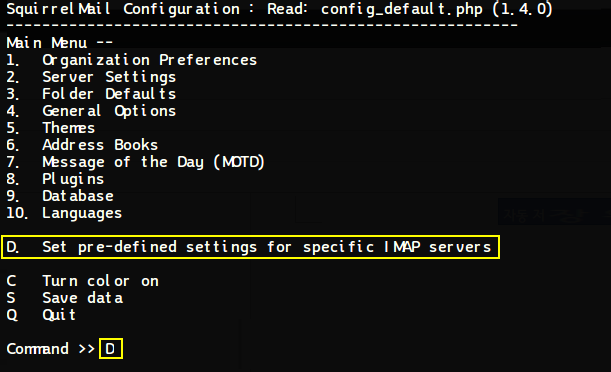Click the letter C shortcut key
The width and height of the screenshot is (611, 372).
[11, 281]
